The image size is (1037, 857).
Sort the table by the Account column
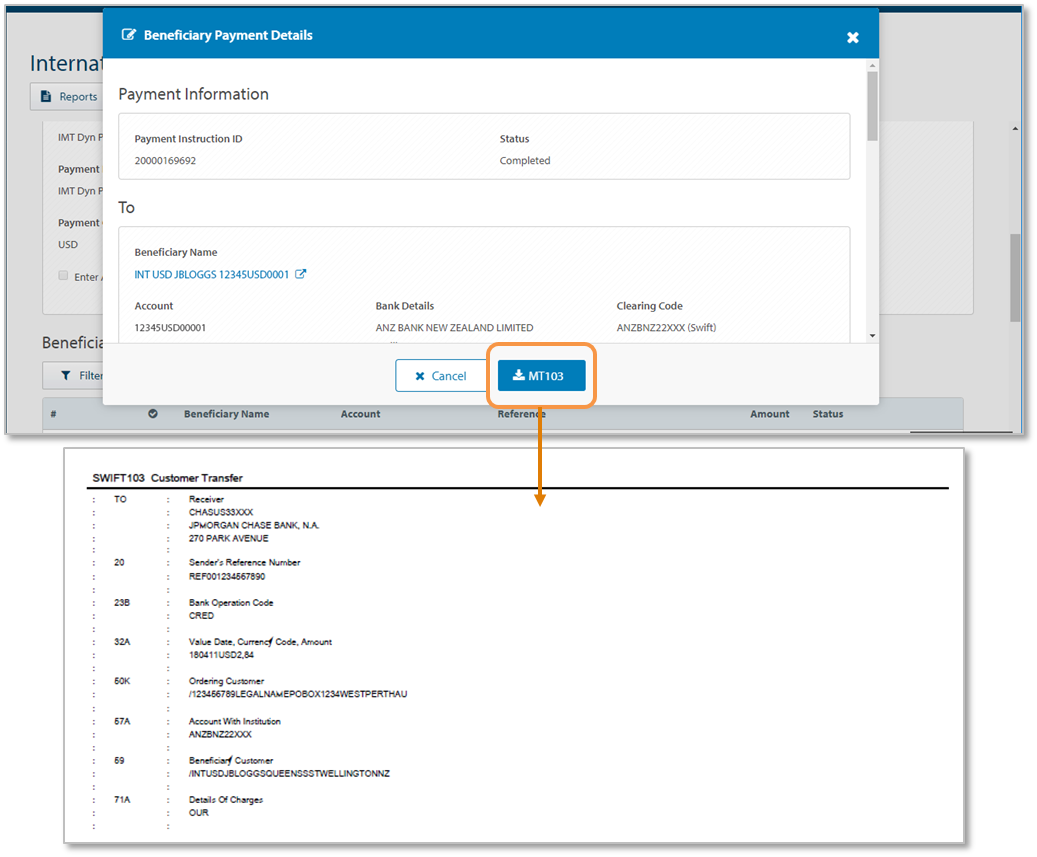pos(360,414)
